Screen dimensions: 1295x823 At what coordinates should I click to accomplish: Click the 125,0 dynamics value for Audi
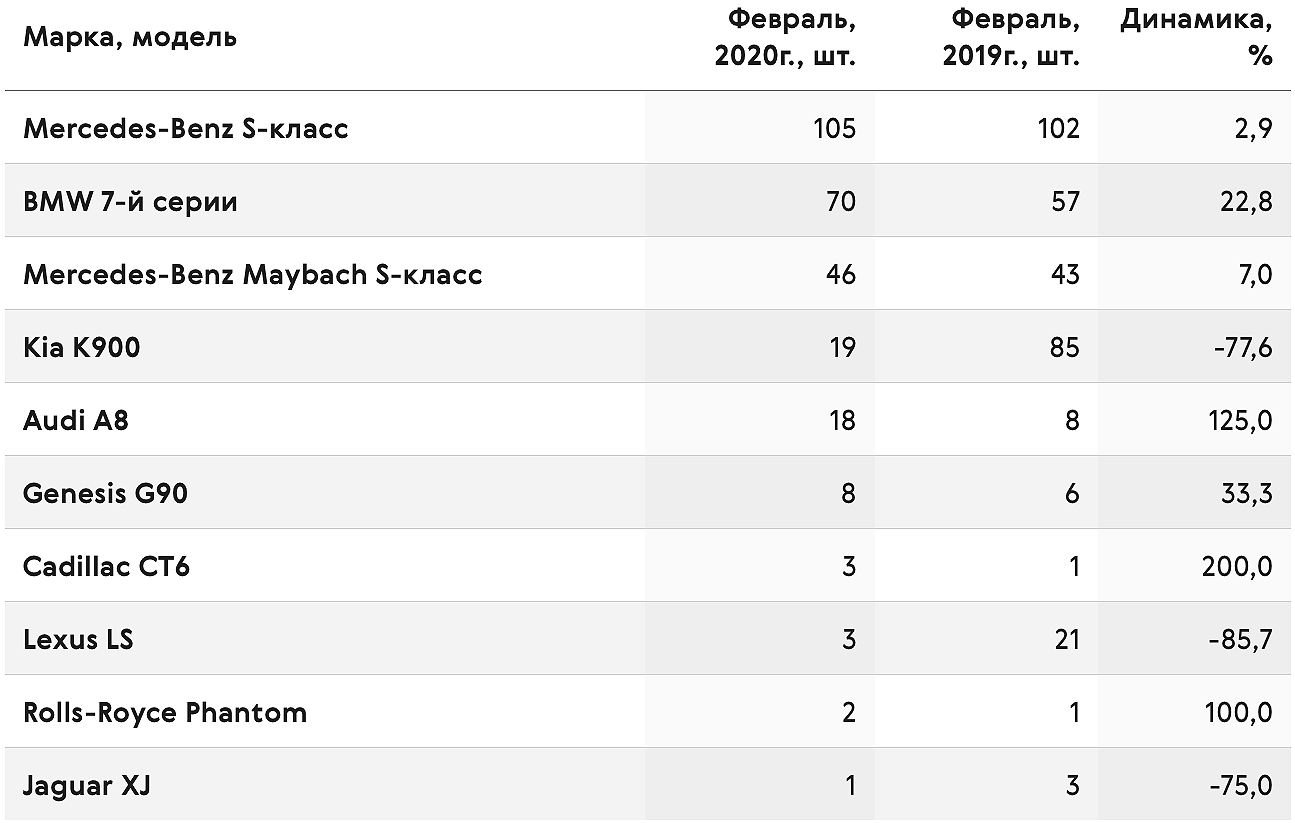coord(1238,421)
